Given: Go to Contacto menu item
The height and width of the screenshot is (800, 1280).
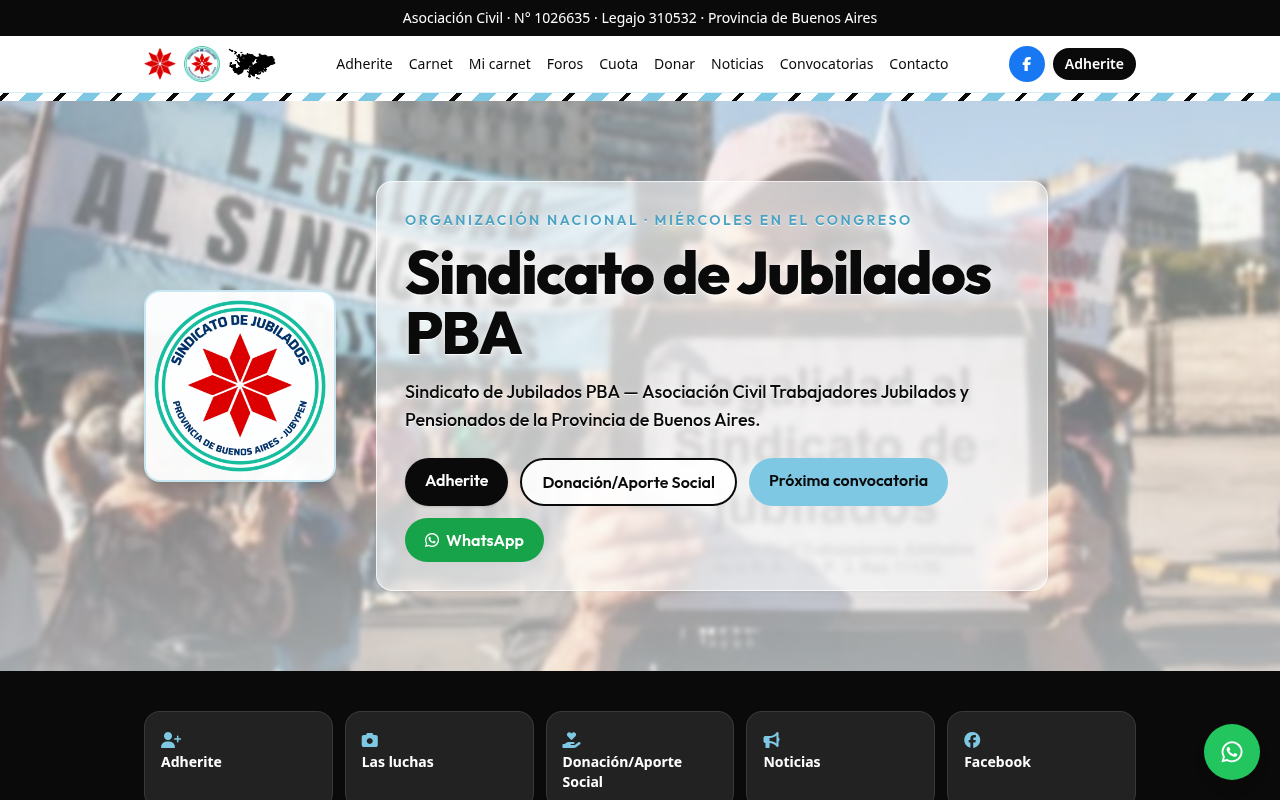Looking at the screenshot, I should click(919, 64).
